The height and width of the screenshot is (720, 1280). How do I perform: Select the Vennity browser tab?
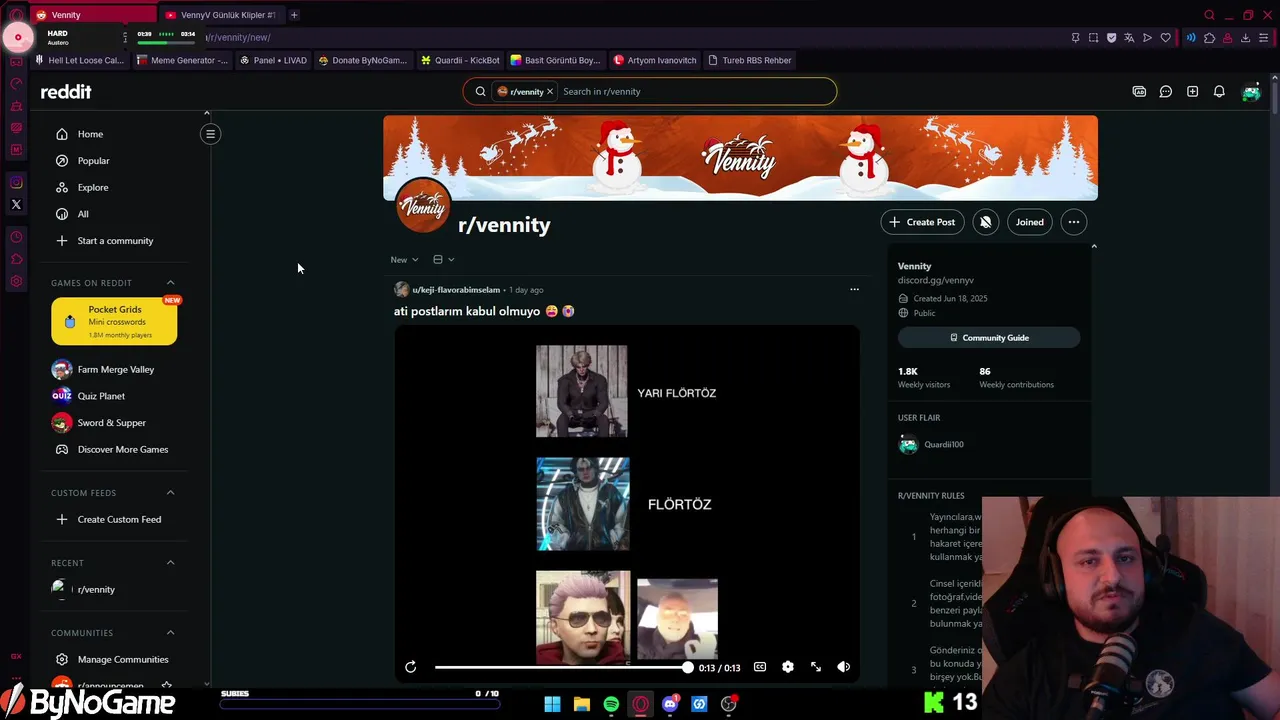tap(92, 15)
